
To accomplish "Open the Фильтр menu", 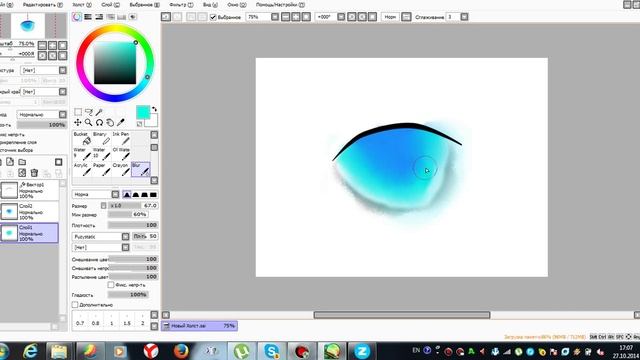I will click(181, 5).
